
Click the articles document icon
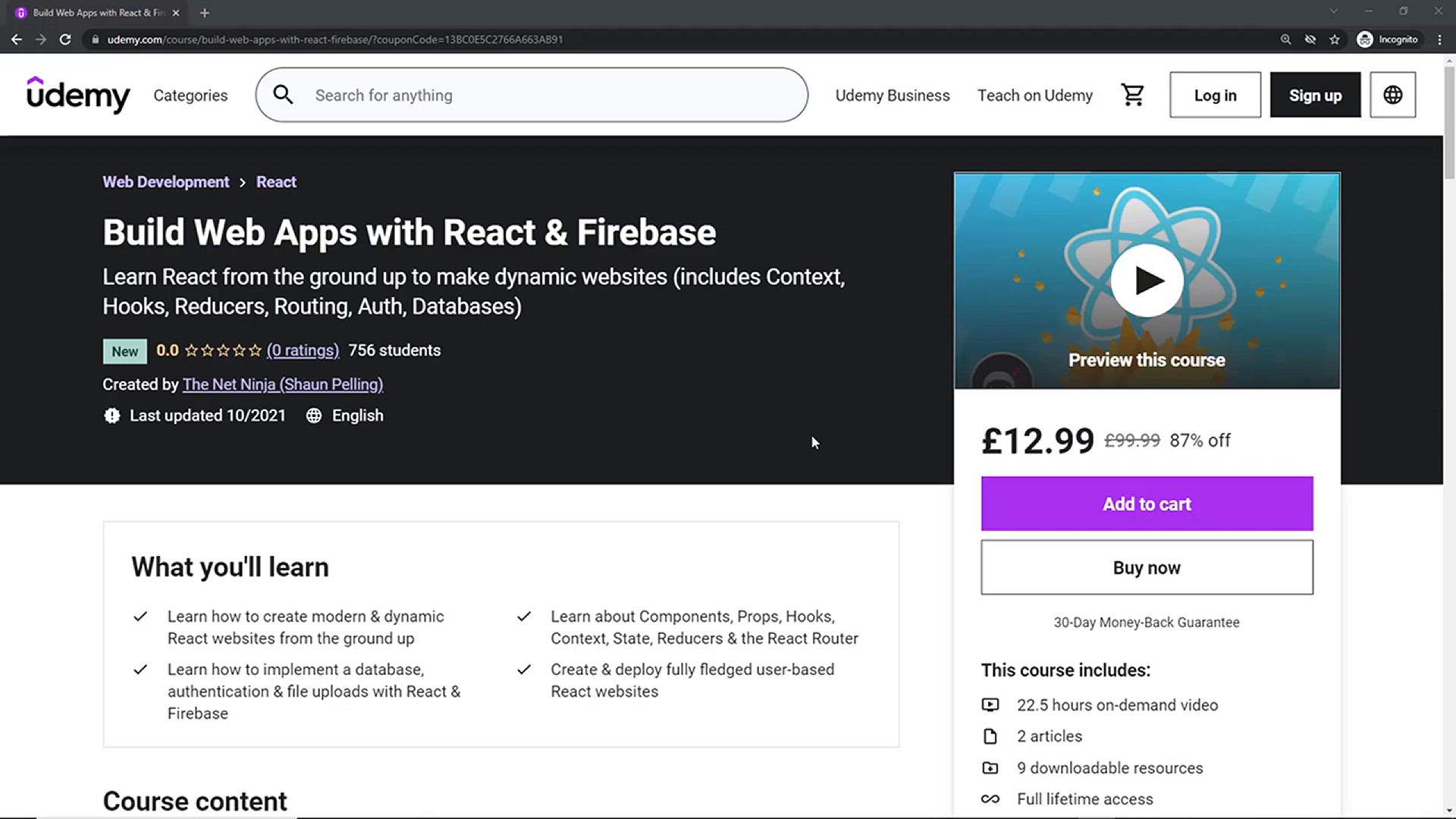click(990, 736)
